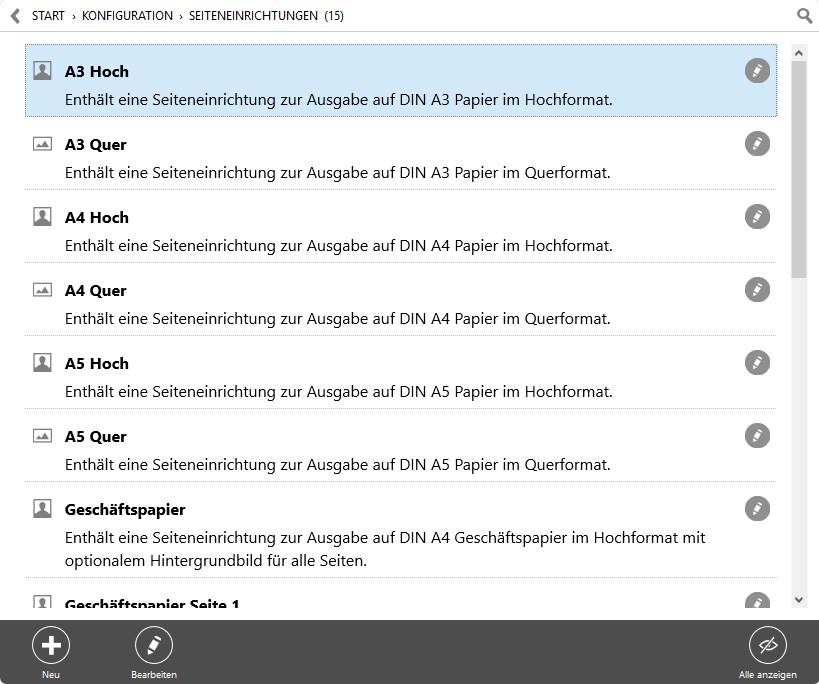Click the edit pencil next to A4 Quer
Viewport: 819px width, 684px height.
click(x=757, y=290)
